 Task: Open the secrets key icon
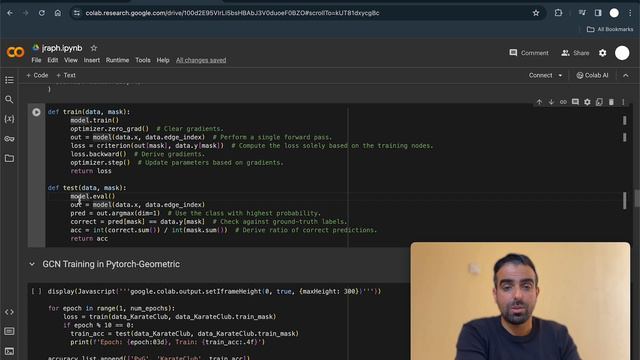9,139
